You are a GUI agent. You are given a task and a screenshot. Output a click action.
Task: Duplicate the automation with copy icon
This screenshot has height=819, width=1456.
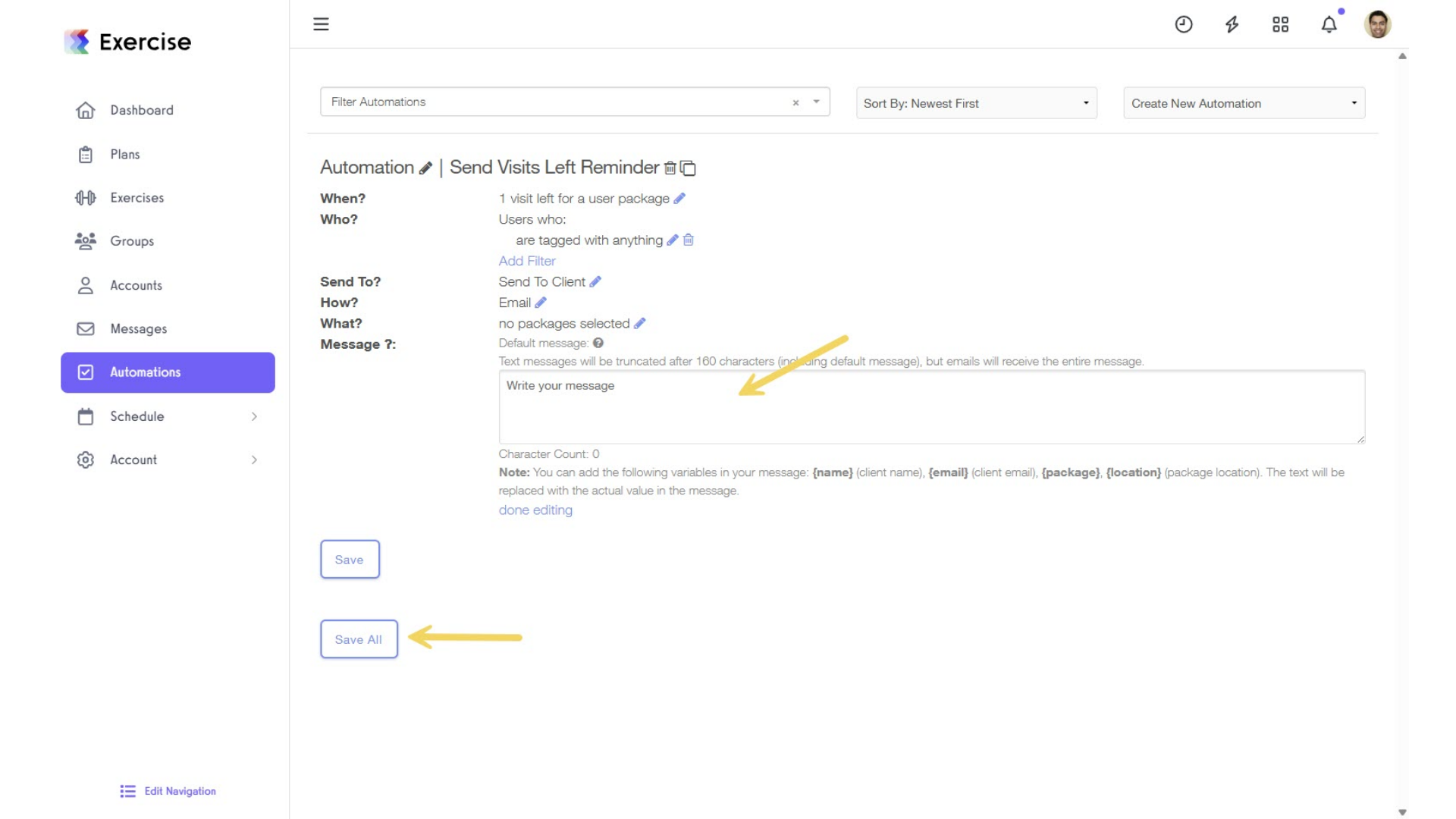click(x=688, y=168)
